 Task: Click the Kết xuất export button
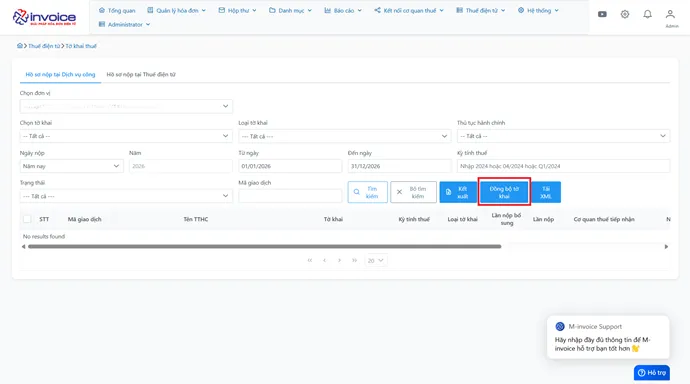pos(458,192)
